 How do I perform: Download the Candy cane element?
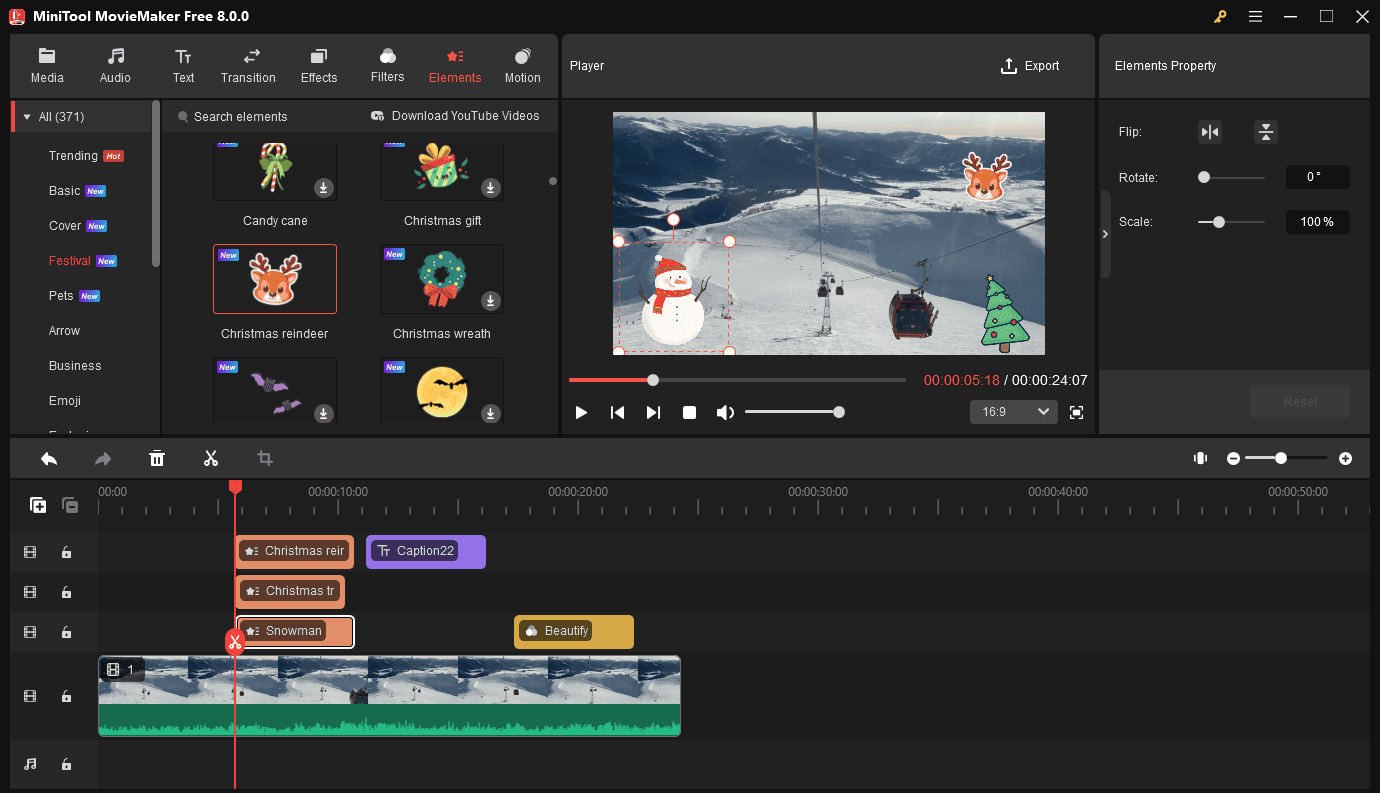(x=324, y=187)
